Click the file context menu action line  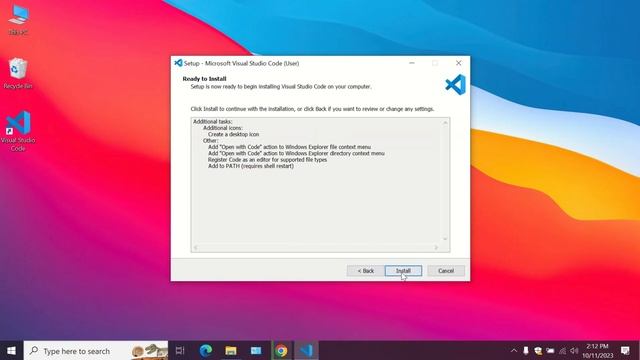(289, 147)
